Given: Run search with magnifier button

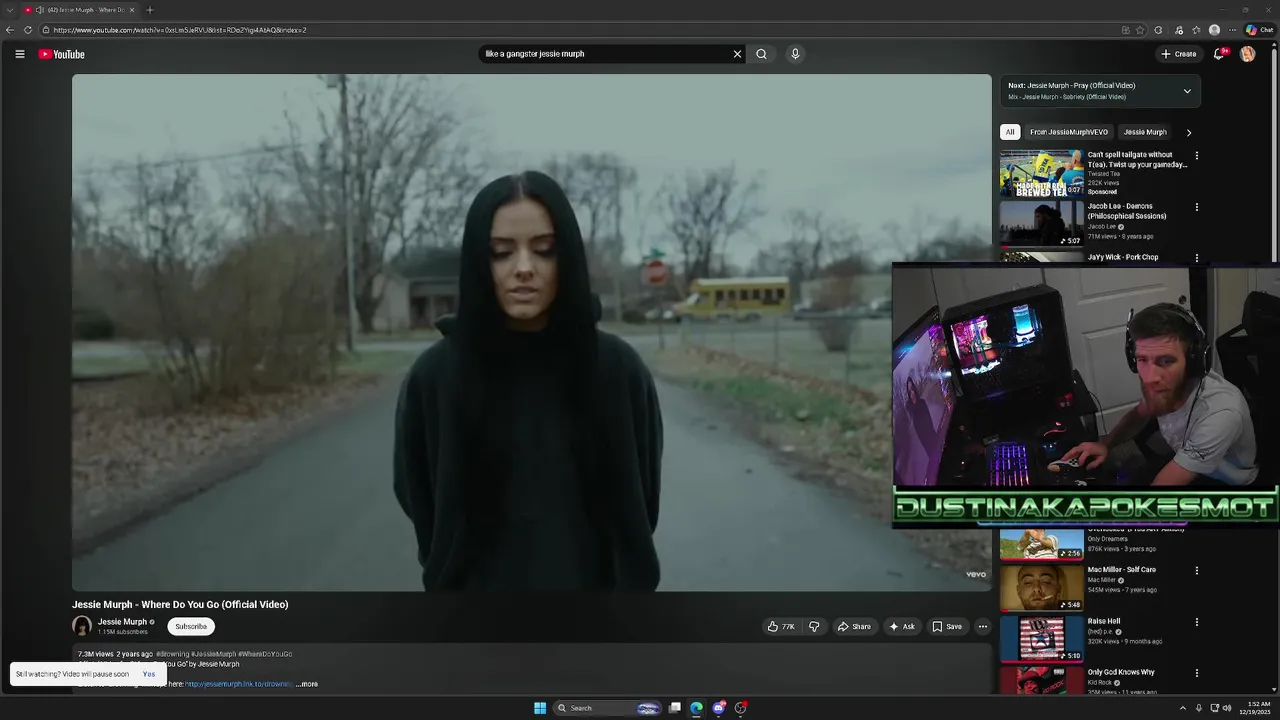Looking at the screenshot, I should coord(761,54).
